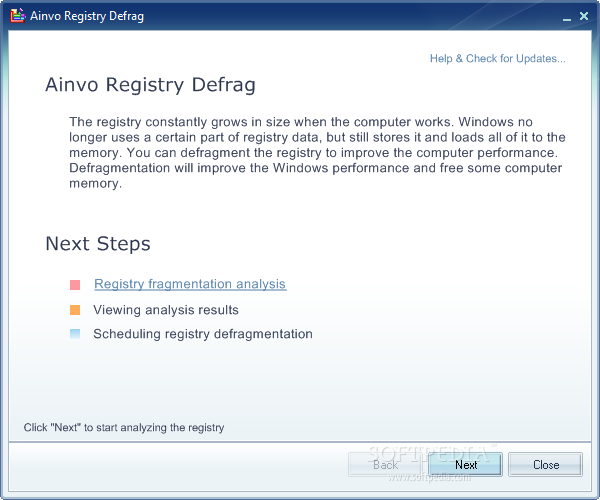
Task: Click the word "memory." ending the description paragraph
Action: point(95,184)
